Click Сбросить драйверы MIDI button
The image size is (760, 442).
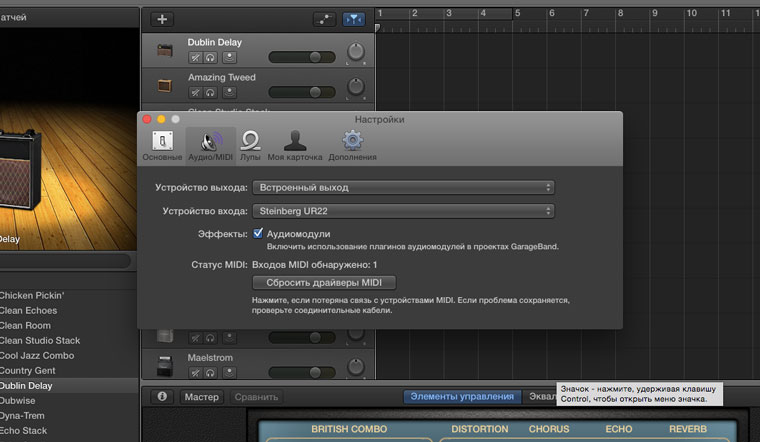(x=324, y=283)
